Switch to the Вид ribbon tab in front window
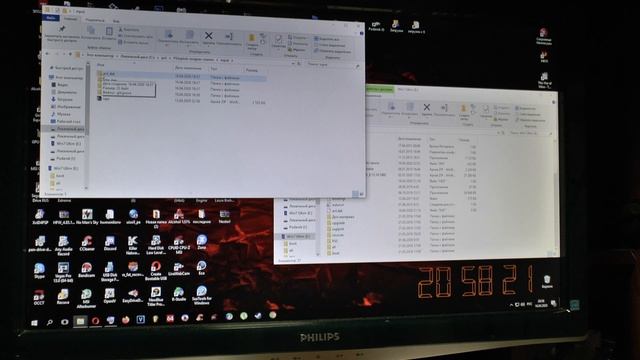 pos(116,21)
